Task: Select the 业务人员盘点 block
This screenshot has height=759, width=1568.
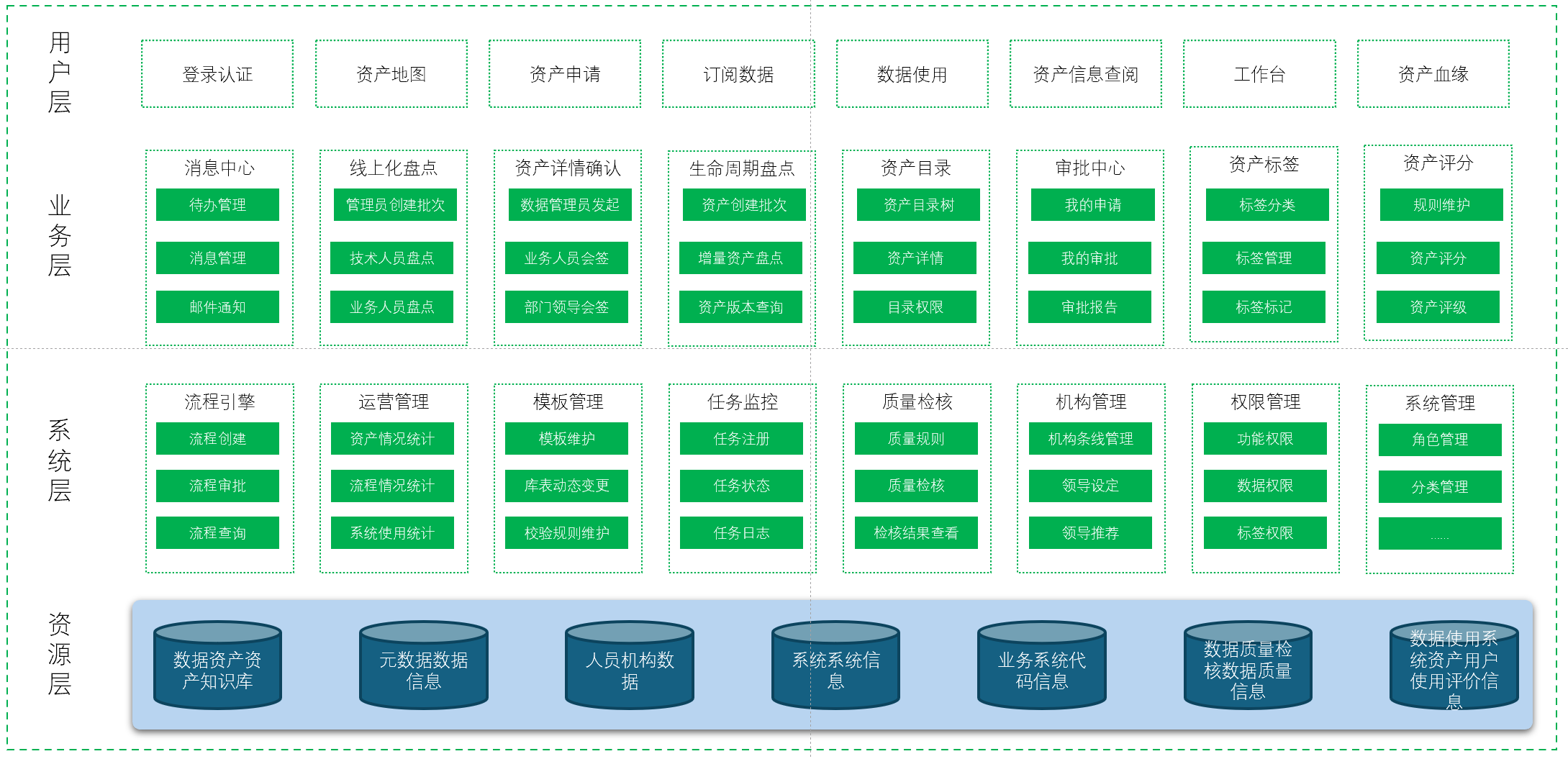Action: [x=391, y=307]
